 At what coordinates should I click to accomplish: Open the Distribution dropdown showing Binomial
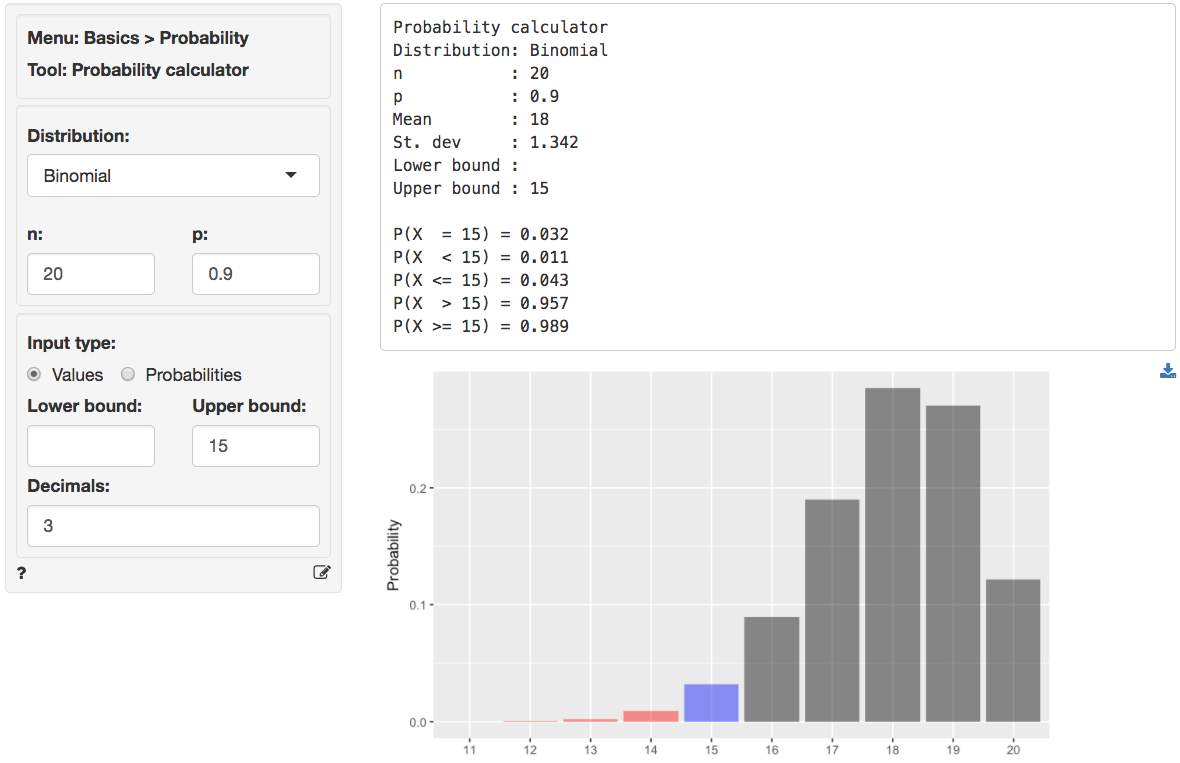[x=173, y=176]
